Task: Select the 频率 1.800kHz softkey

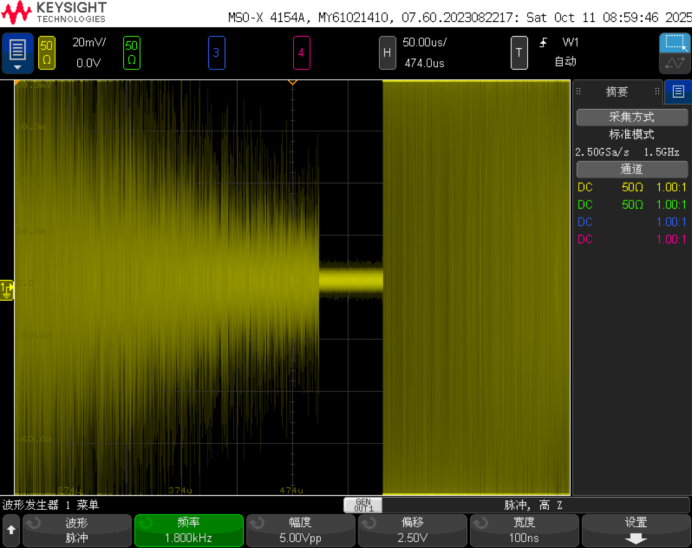Action: 188,530
